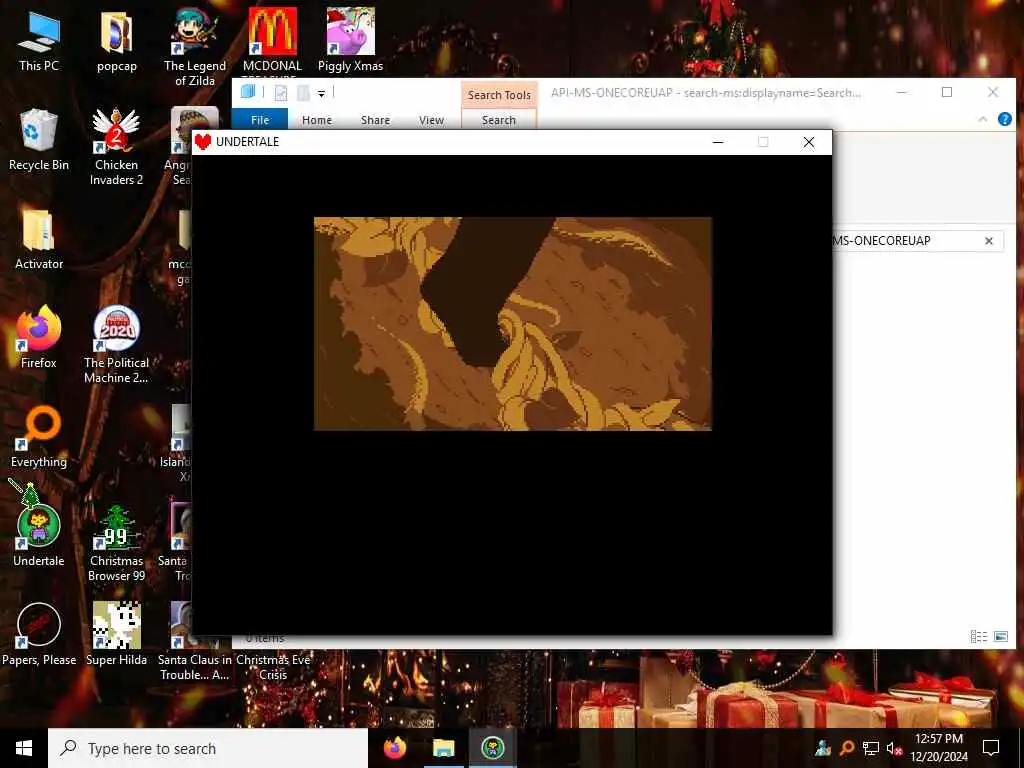
Task: Click the Everything tray icon
Action: pyautogui.click(x=846, y=748)
